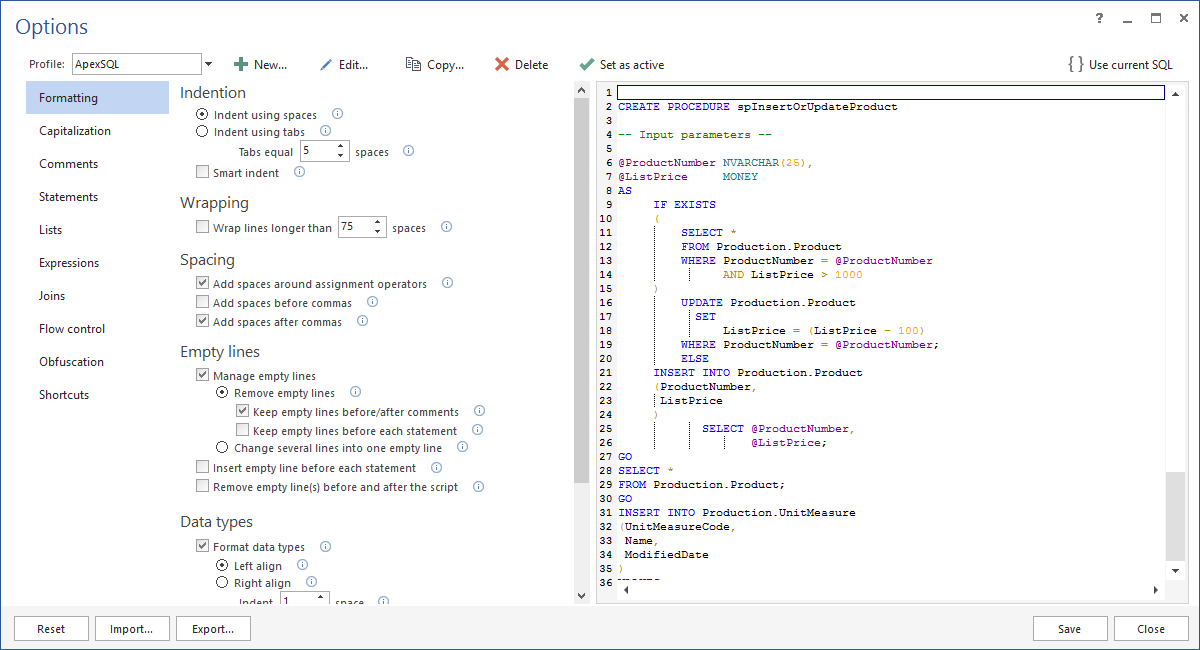Show info for Remove empty lines before/after script

[x=478, y=486]
